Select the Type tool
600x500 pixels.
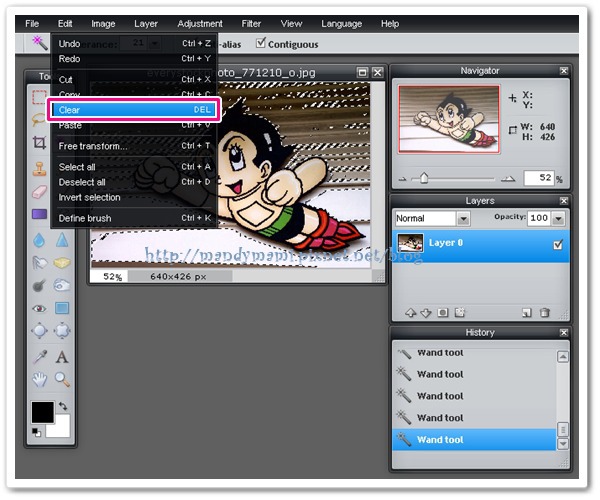pos(62,357)
